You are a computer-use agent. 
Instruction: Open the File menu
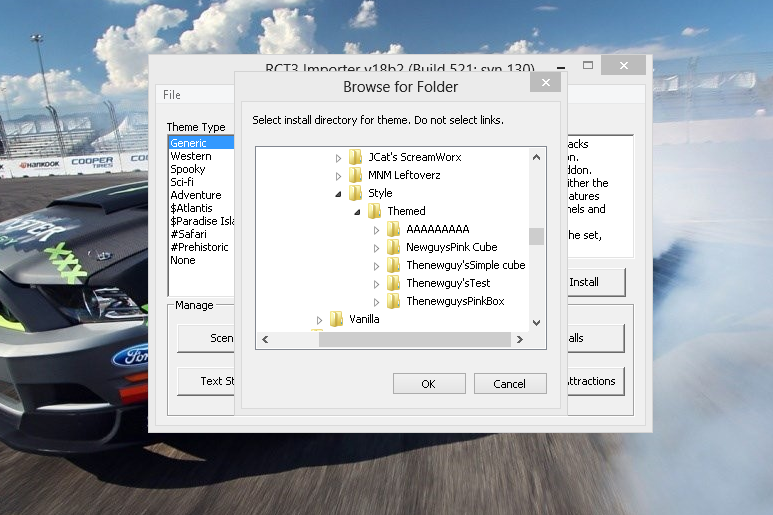(x=172, y=95)
